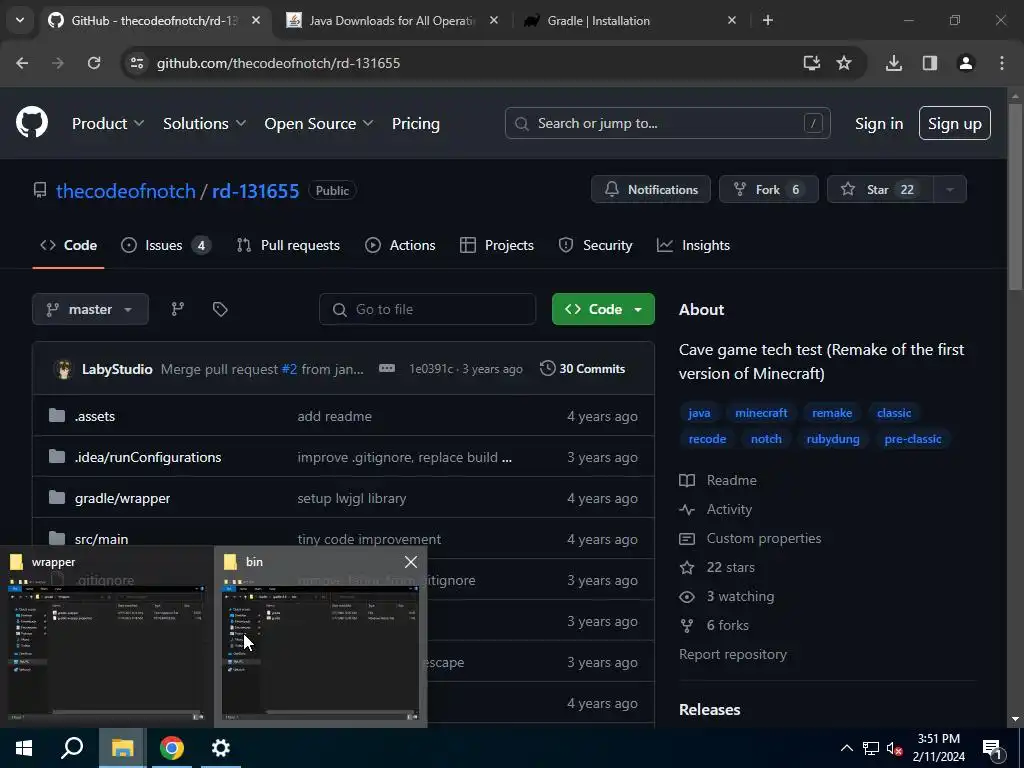The width and height of the screenshot is (1024, 768).
Task: Open Windows Start menu
Action: pos(24,748)
